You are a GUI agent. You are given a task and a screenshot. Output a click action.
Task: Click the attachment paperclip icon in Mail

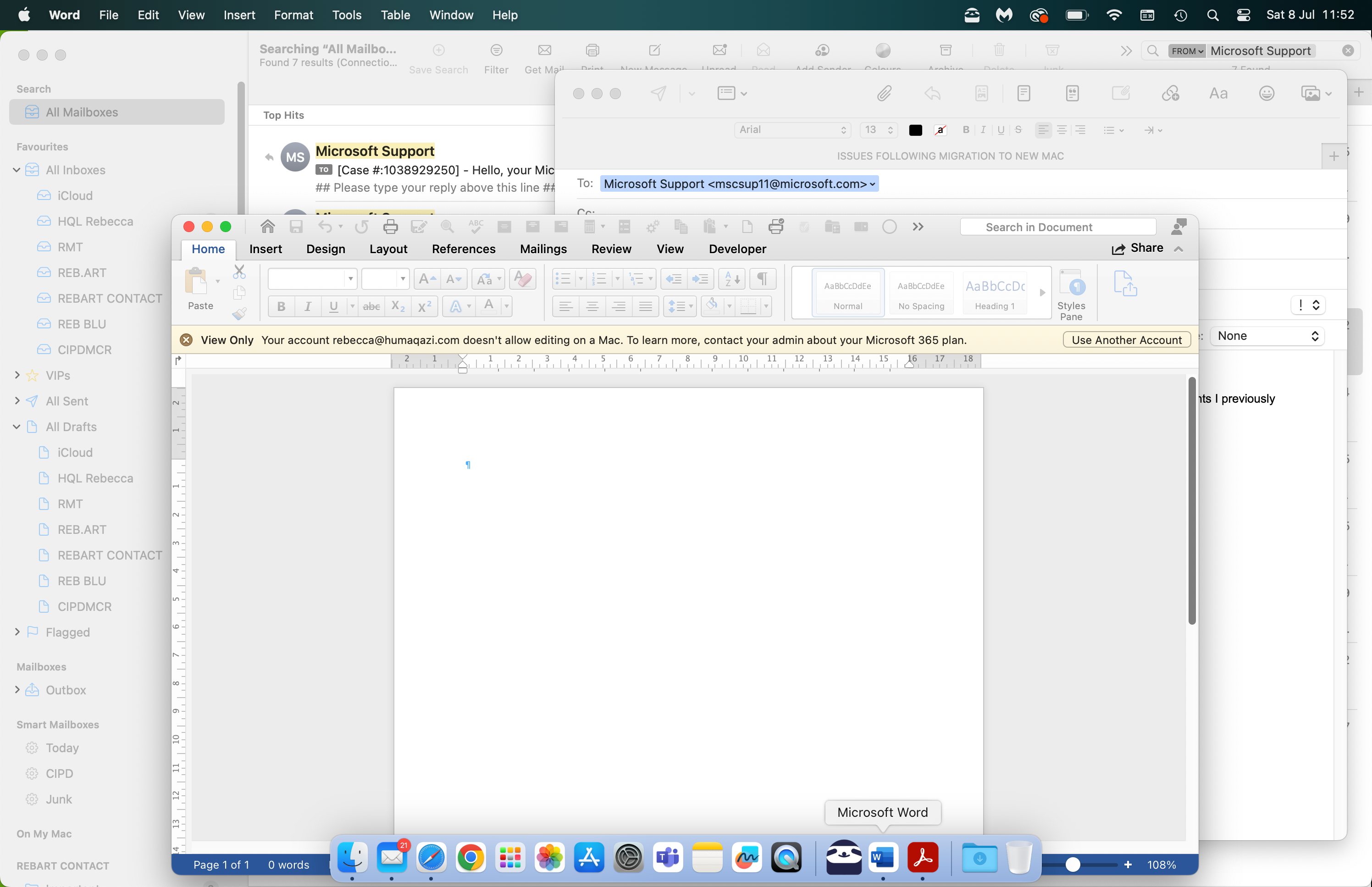tap(885, 93)
